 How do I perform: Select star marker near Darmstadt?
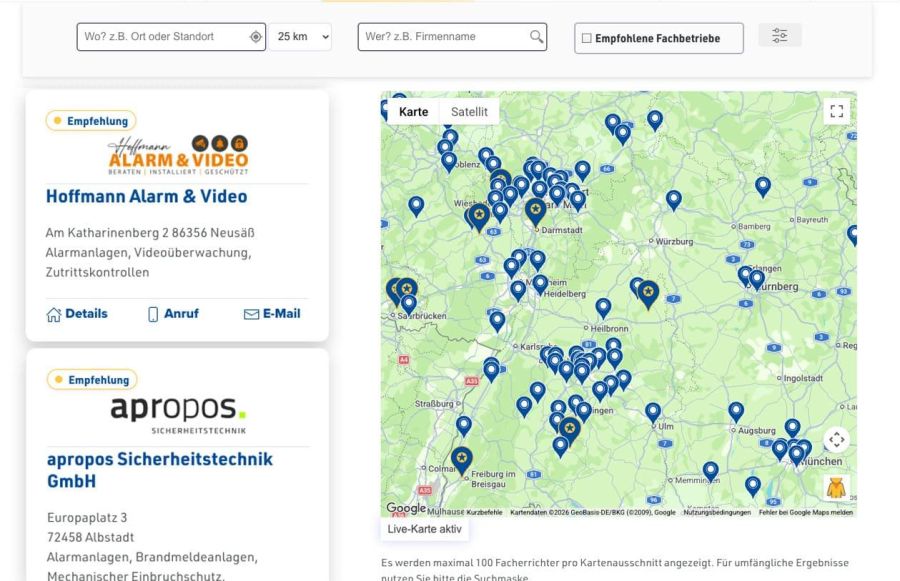click(x=536, y=210)
